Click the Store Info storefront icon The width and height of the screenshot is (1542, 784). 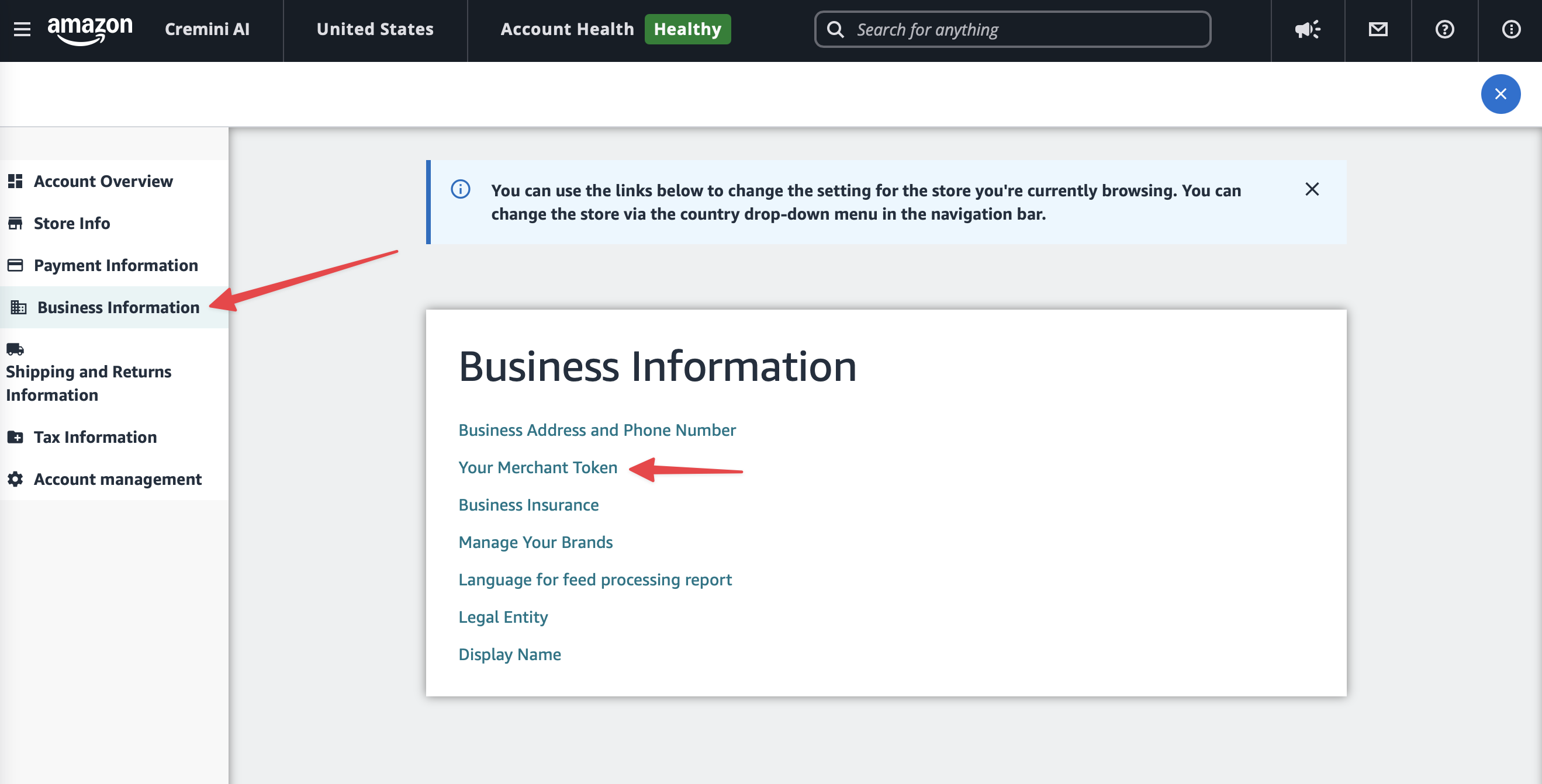pos(15,223)
